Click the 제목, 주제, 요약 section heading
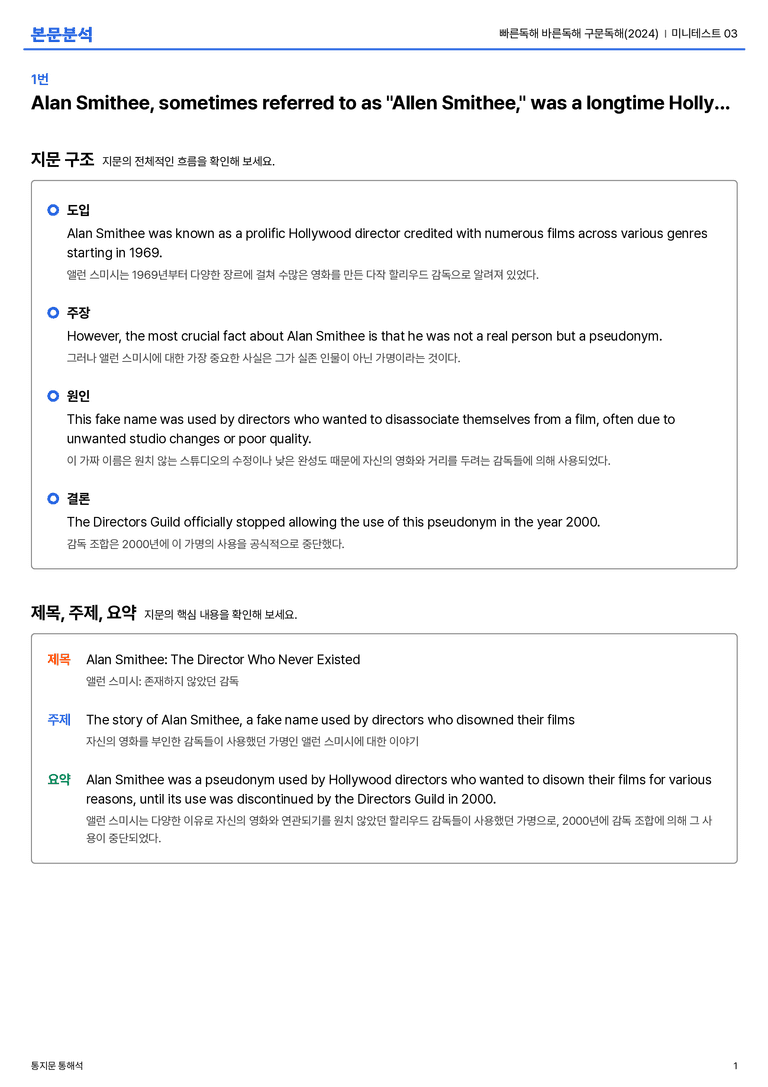This screenshot has height=1087, width=768. coord(83,613)
